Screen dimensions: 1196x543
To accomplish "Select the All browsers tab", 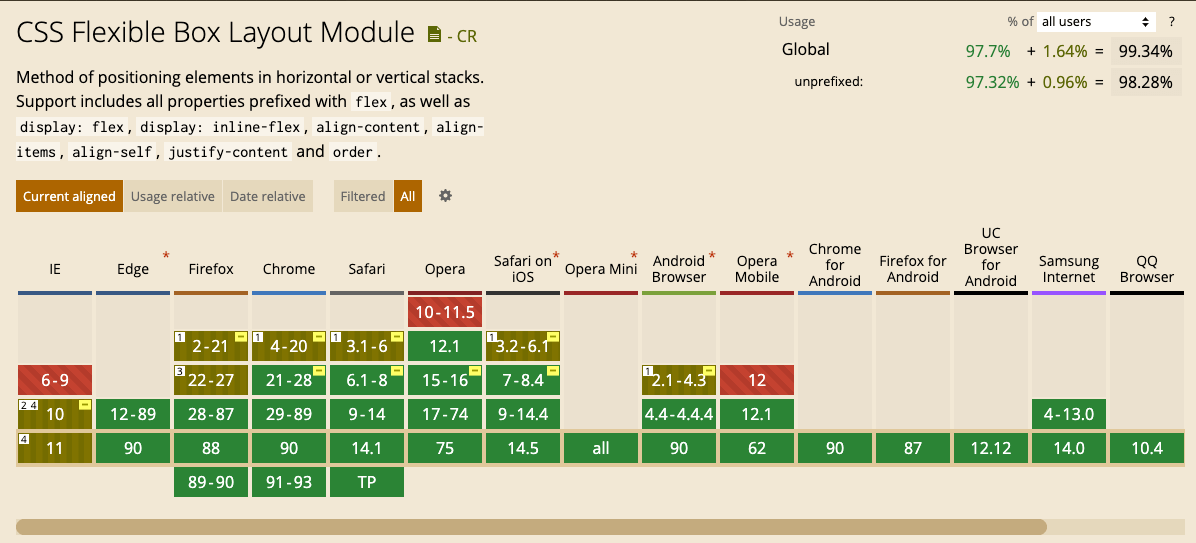I will (408, 197).
